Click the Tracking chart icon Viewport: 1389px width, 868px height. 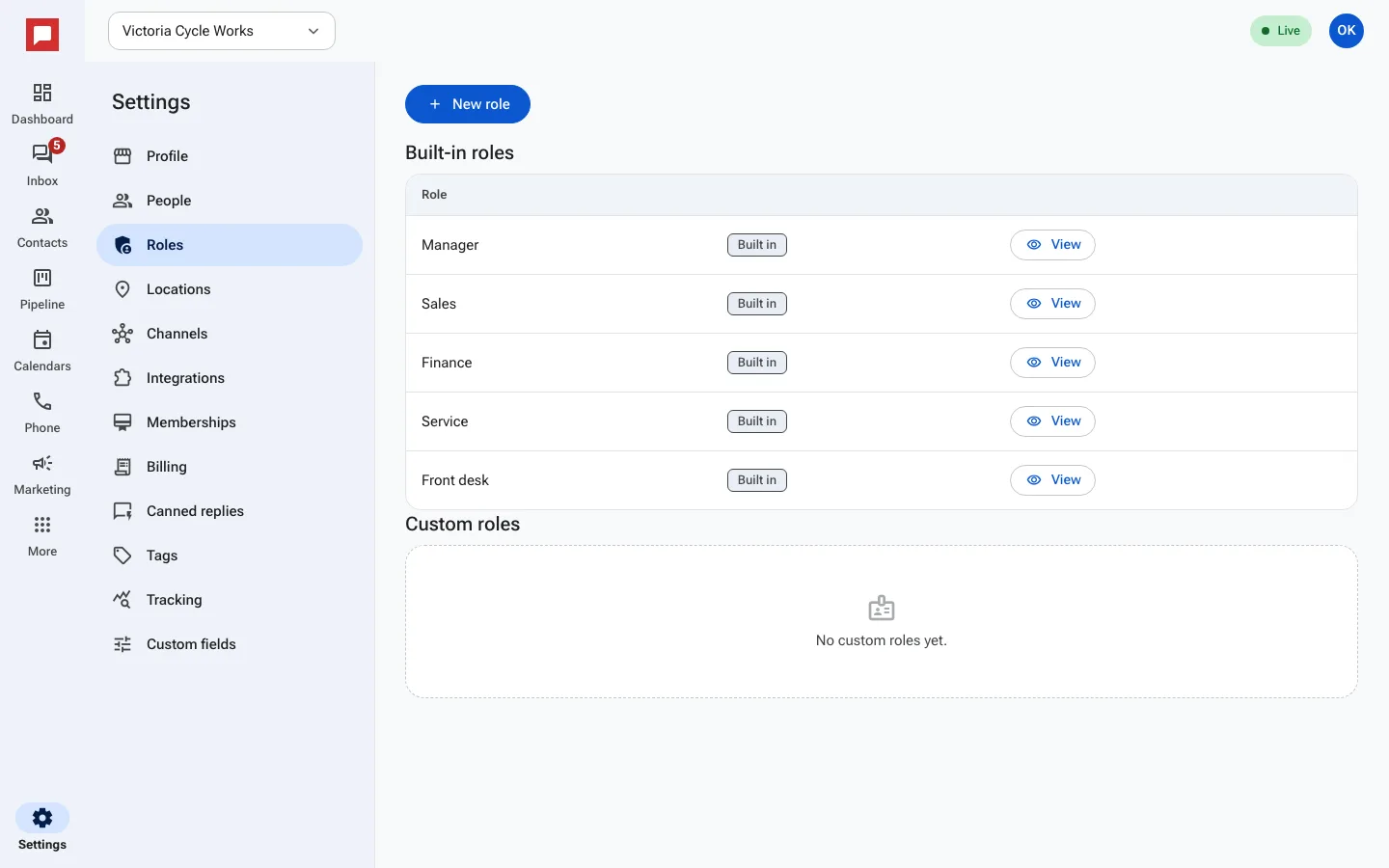point(123,600)
